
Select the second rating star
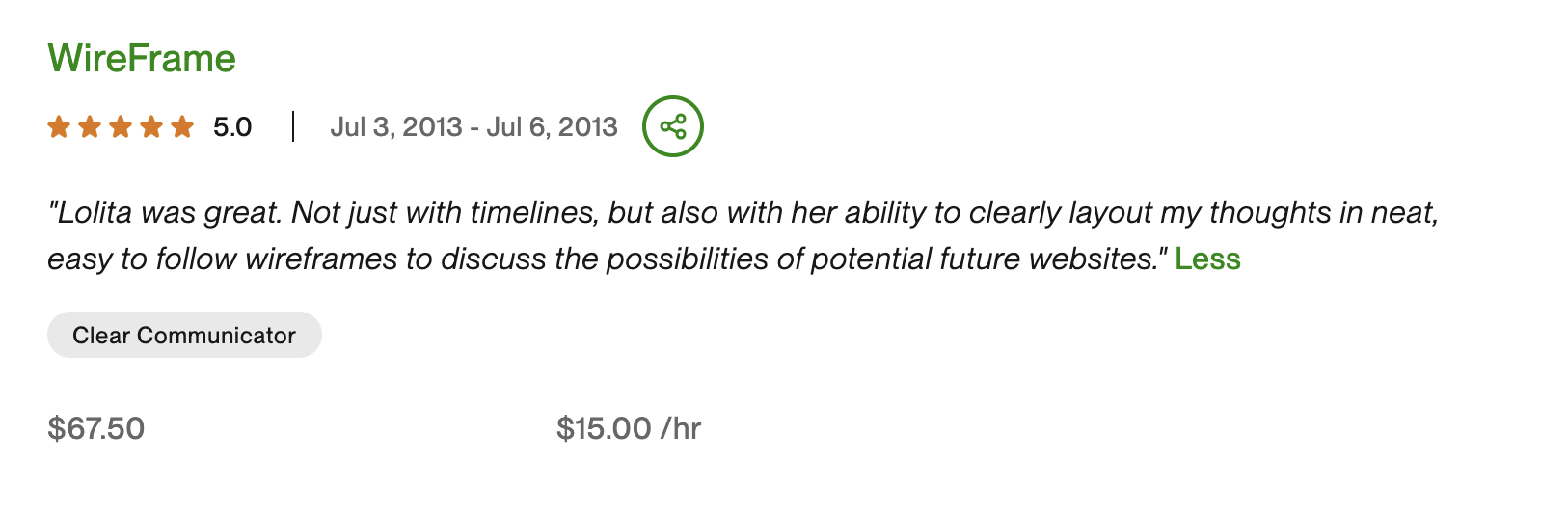point(90,126)
